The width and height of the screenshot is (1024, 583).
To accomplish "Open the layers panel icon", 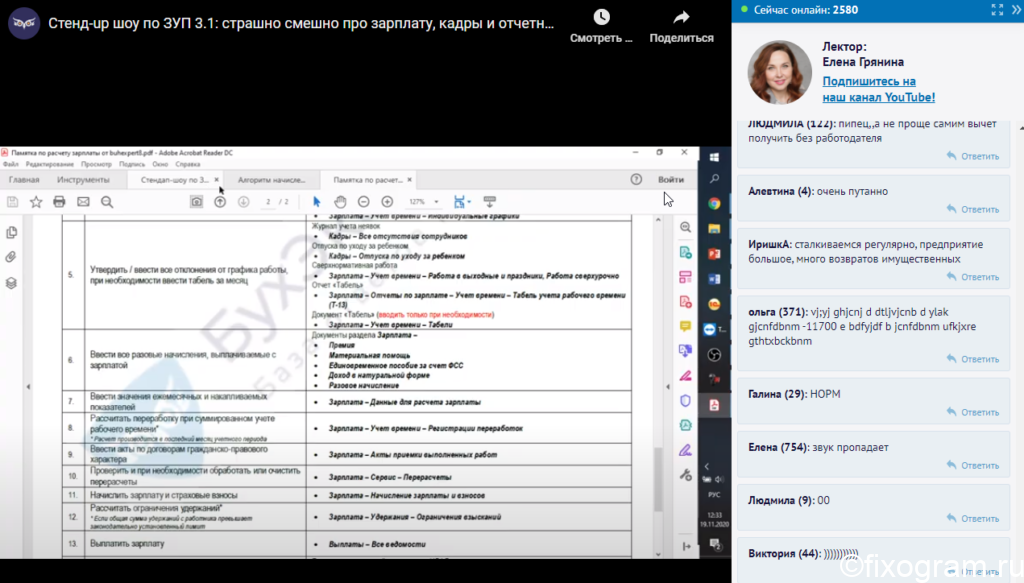I will coord(11,283).
